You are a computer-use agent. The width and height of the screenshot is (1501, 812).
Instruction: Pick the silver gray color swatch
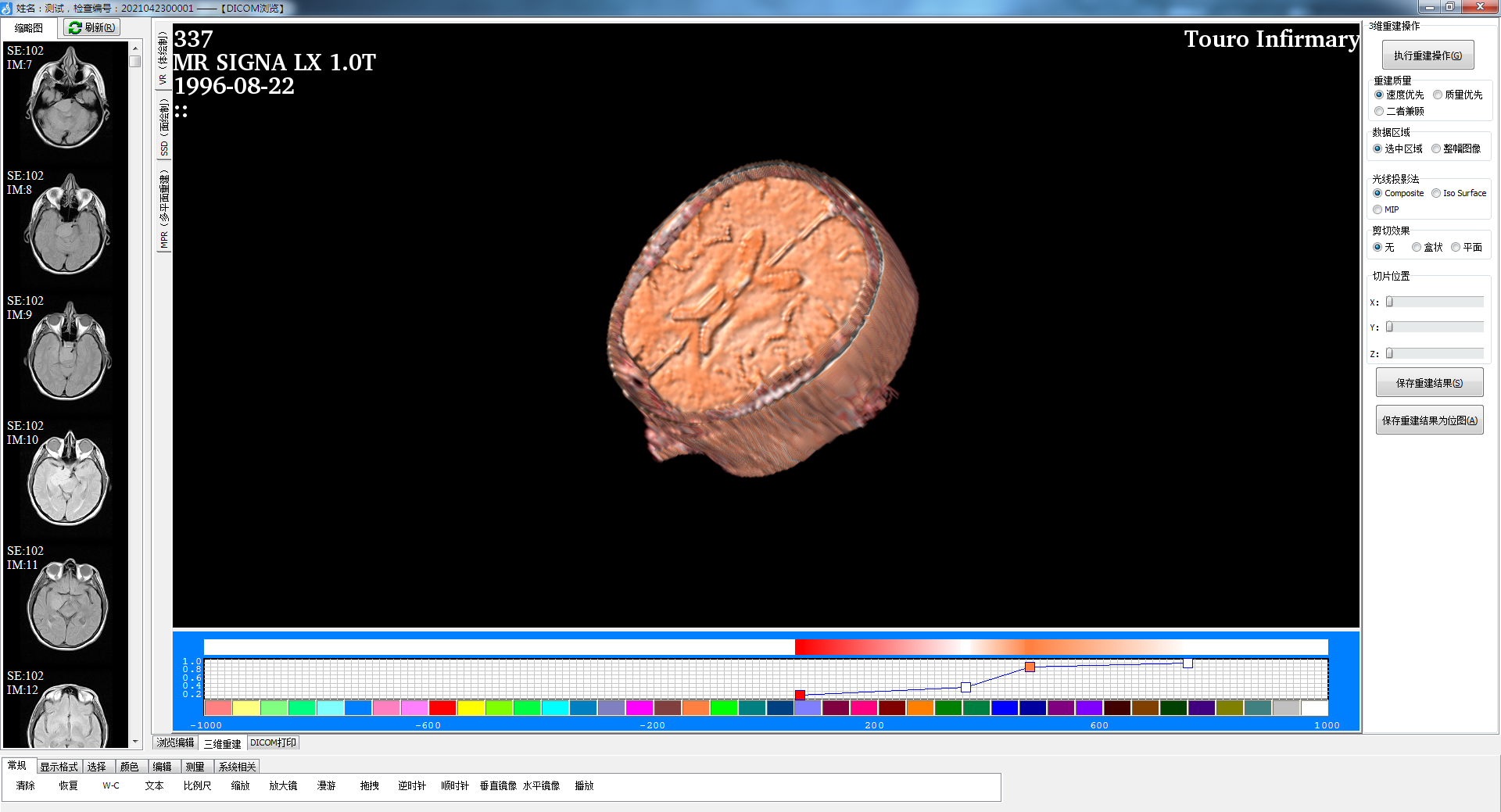(1286, 708)
